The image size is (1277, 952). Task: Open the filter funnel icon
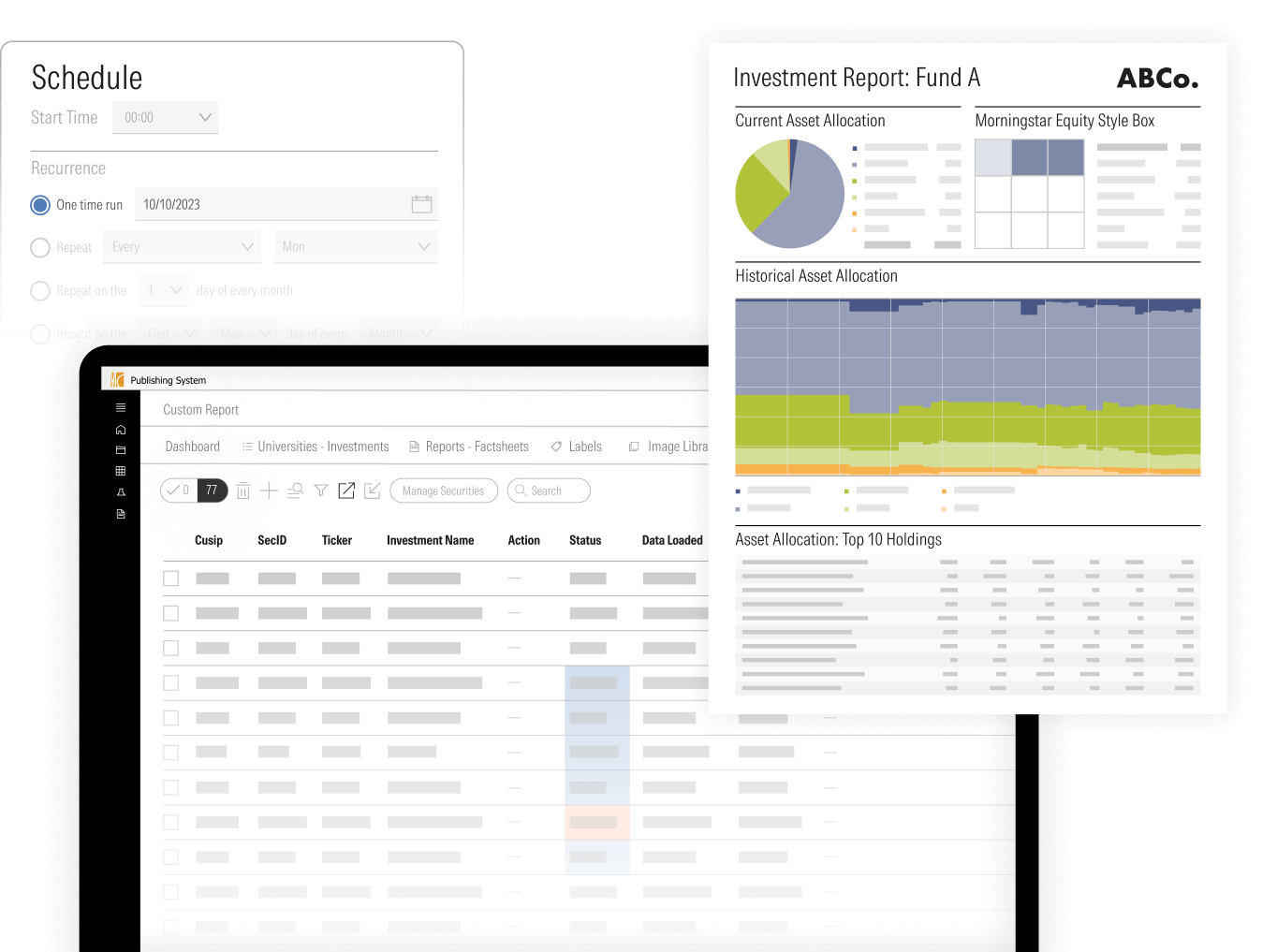pyautogui.click(x=321, y=491)
